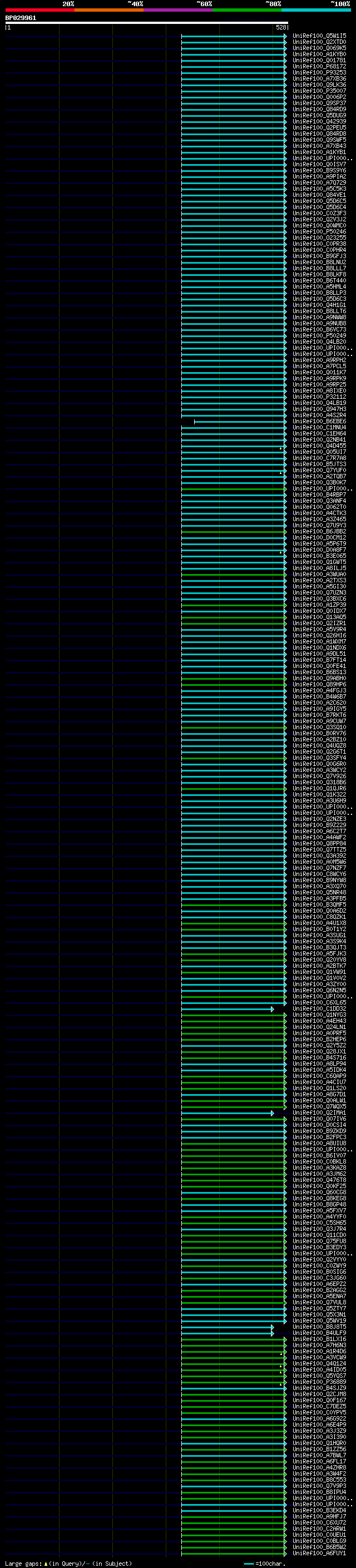
Task: Select UniRef100_C5SH65 label
Action: click(x=319, y=1223)
